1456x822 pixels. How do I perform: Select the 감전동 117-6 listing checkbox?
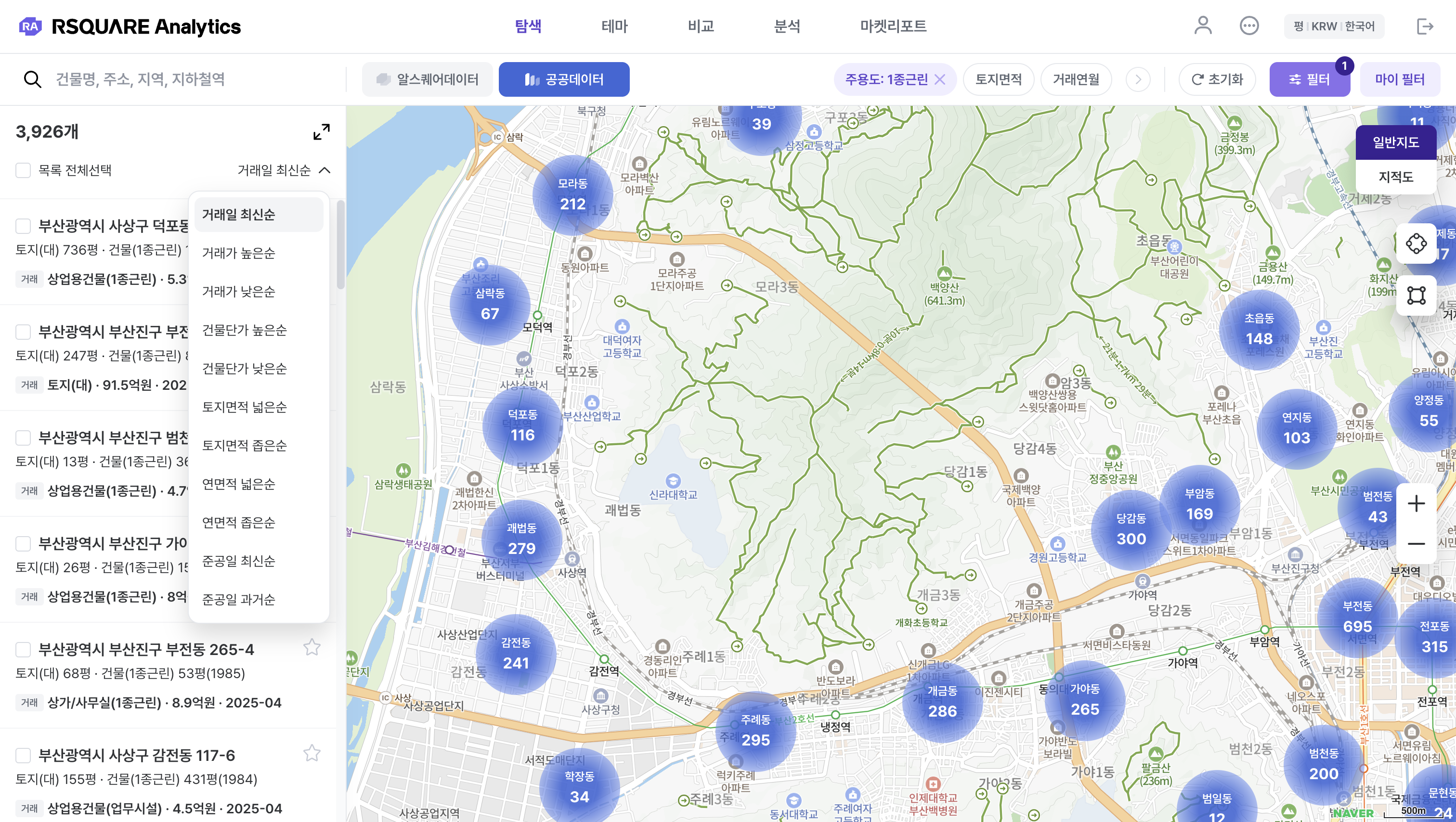click(23, 755)
